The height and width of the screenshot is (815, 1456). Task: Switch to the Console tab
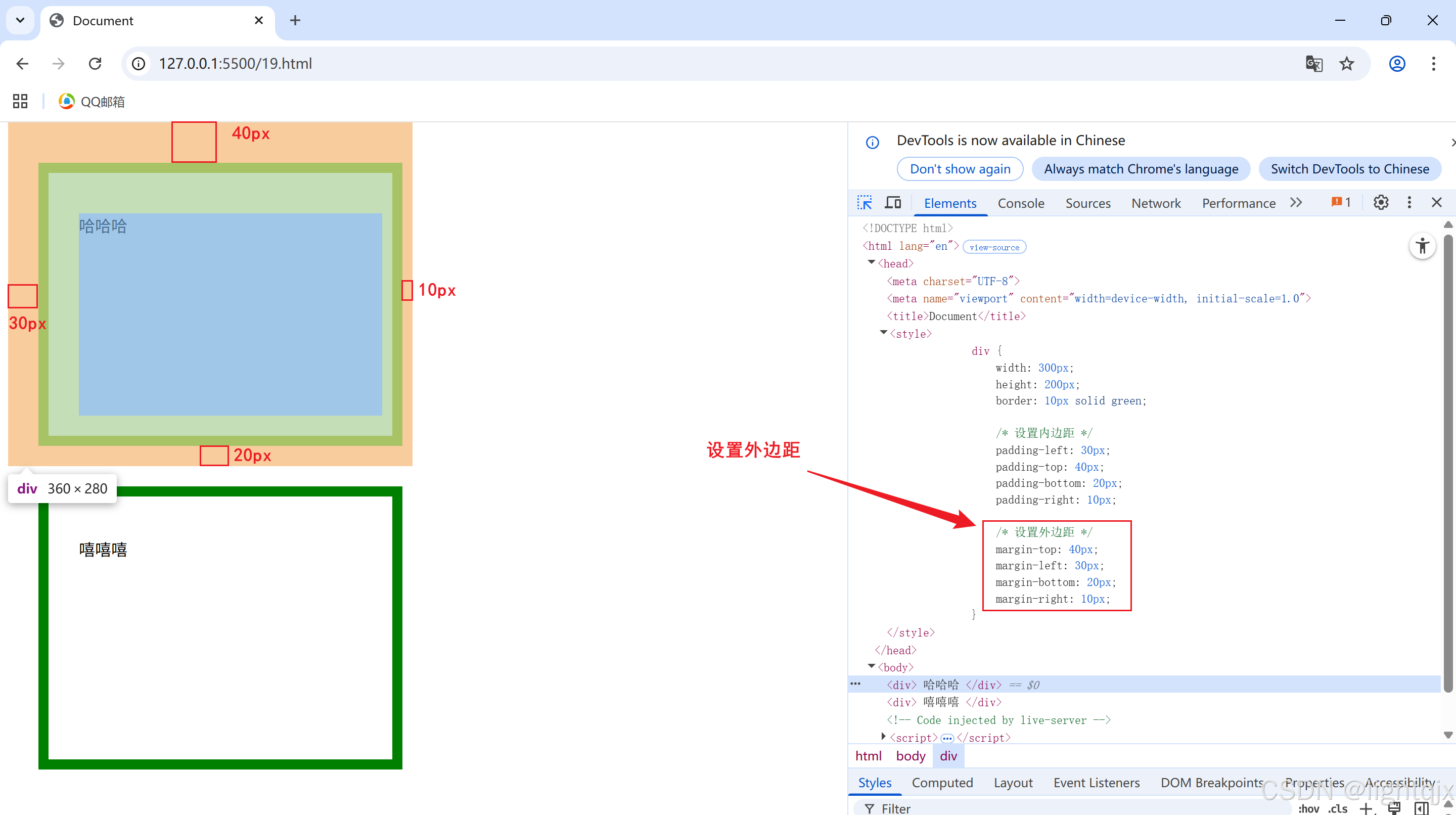coord(1020,203)
